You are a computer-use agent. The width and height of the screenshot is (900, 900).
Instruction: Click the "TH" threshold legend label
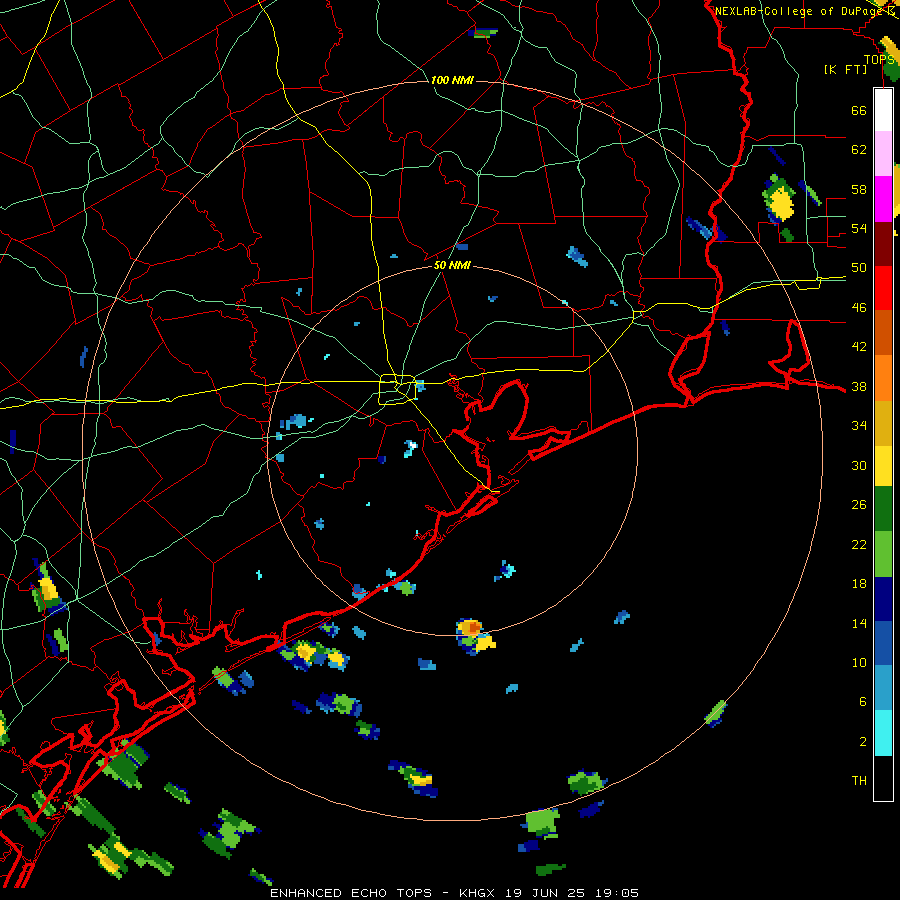click(859, 781)
